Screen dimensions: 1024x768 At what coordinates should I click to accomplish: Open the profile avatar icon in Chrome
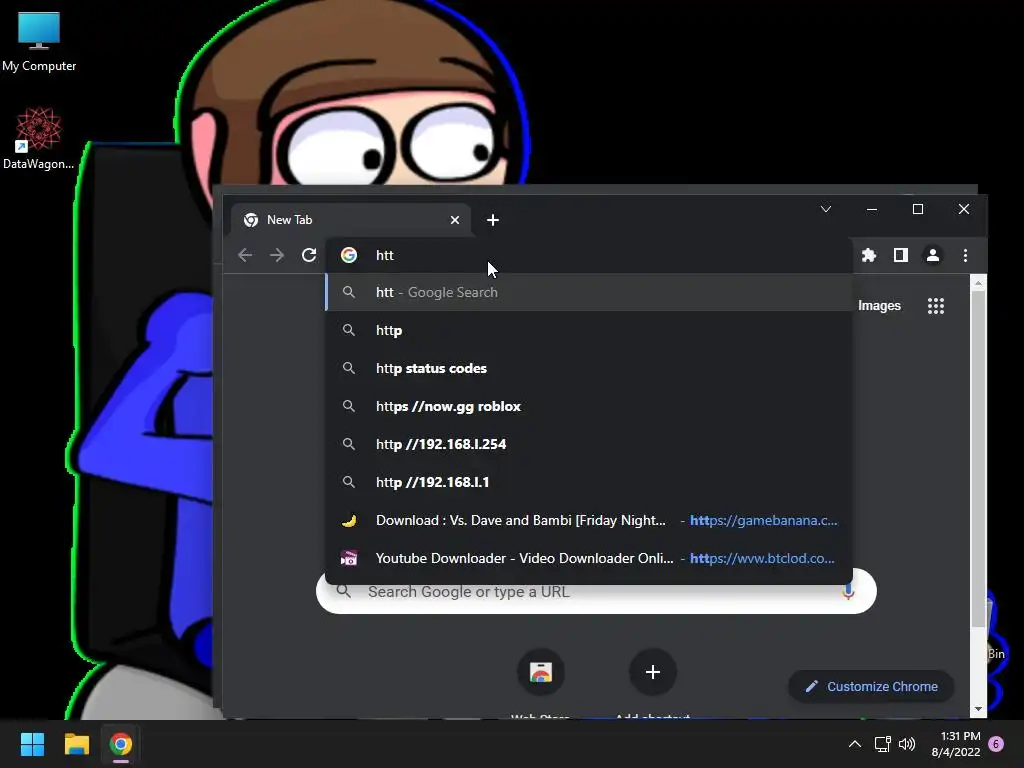pyautogui.click(x=933, y=255)
